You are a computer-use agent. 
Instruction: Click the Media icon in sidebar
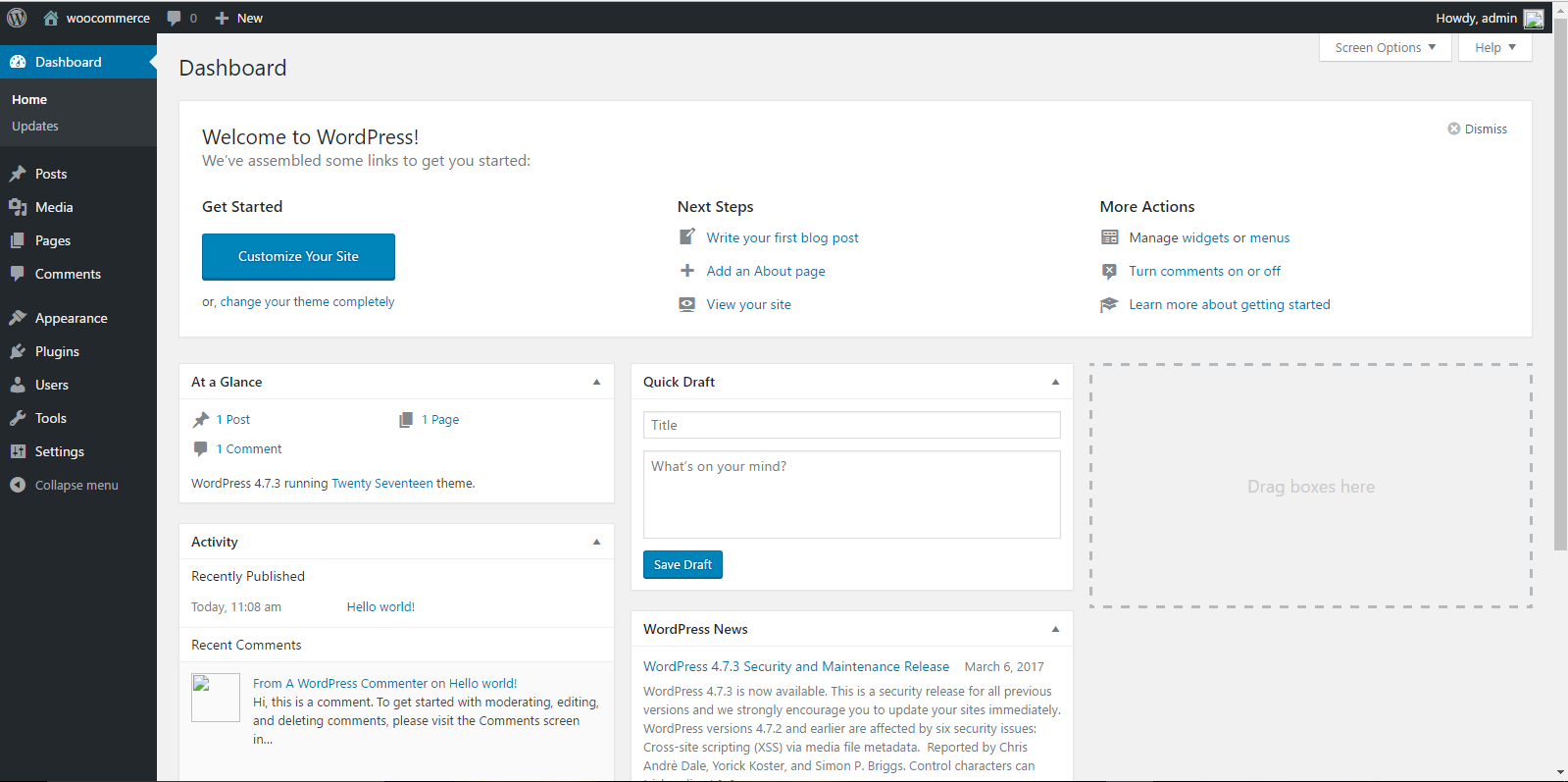click(x=18, y=207)
